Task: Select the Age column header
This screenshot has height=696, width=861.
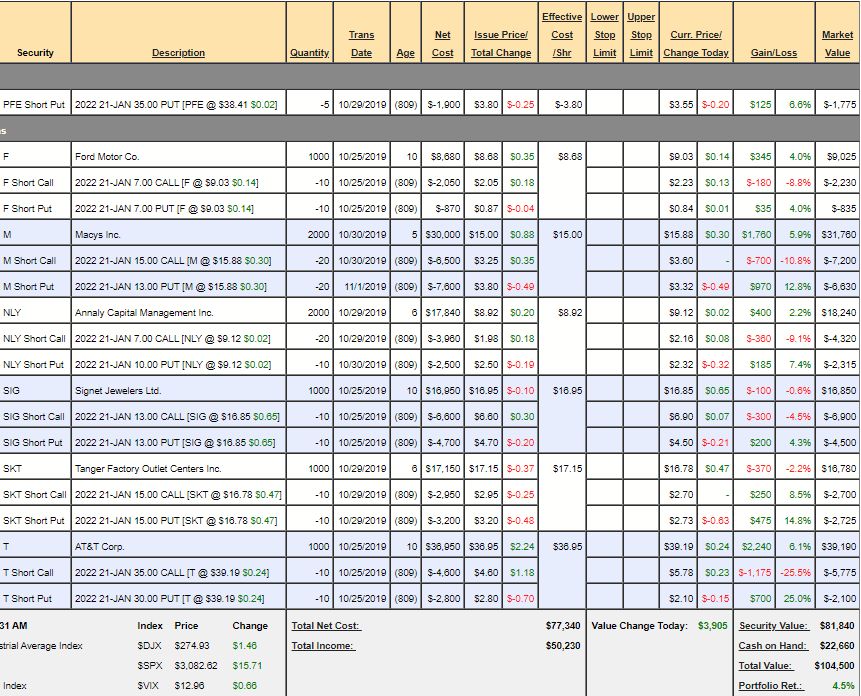Action: click(x=405, y=53)
